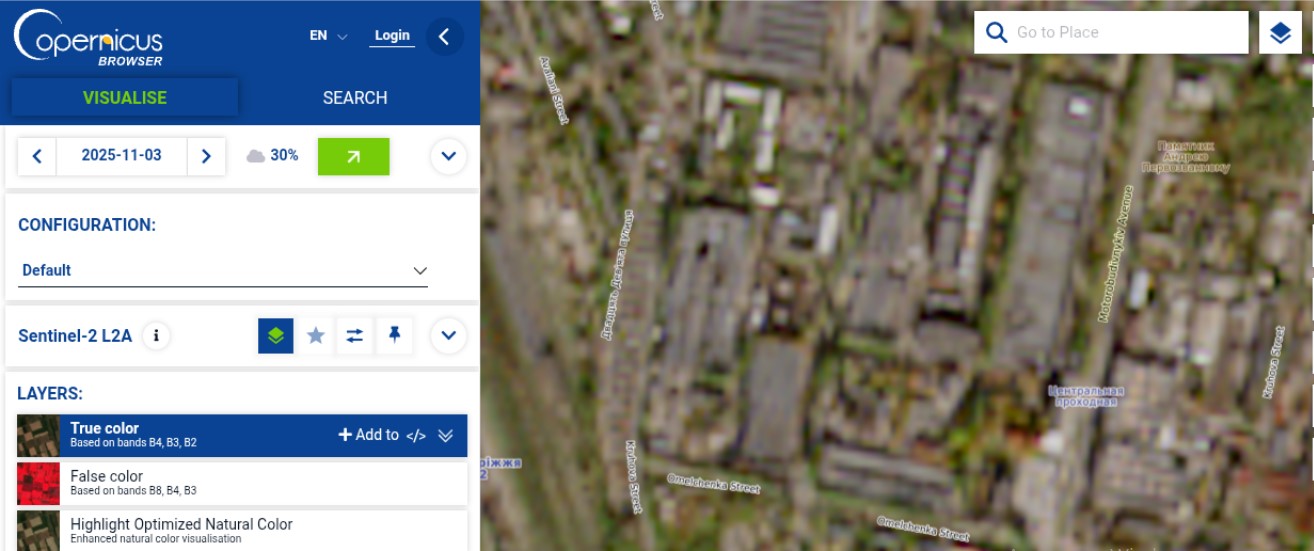This screenshot has height=551, width=1314.
Task: Open the EN language dropdown
Action: (x=328, y=36)
